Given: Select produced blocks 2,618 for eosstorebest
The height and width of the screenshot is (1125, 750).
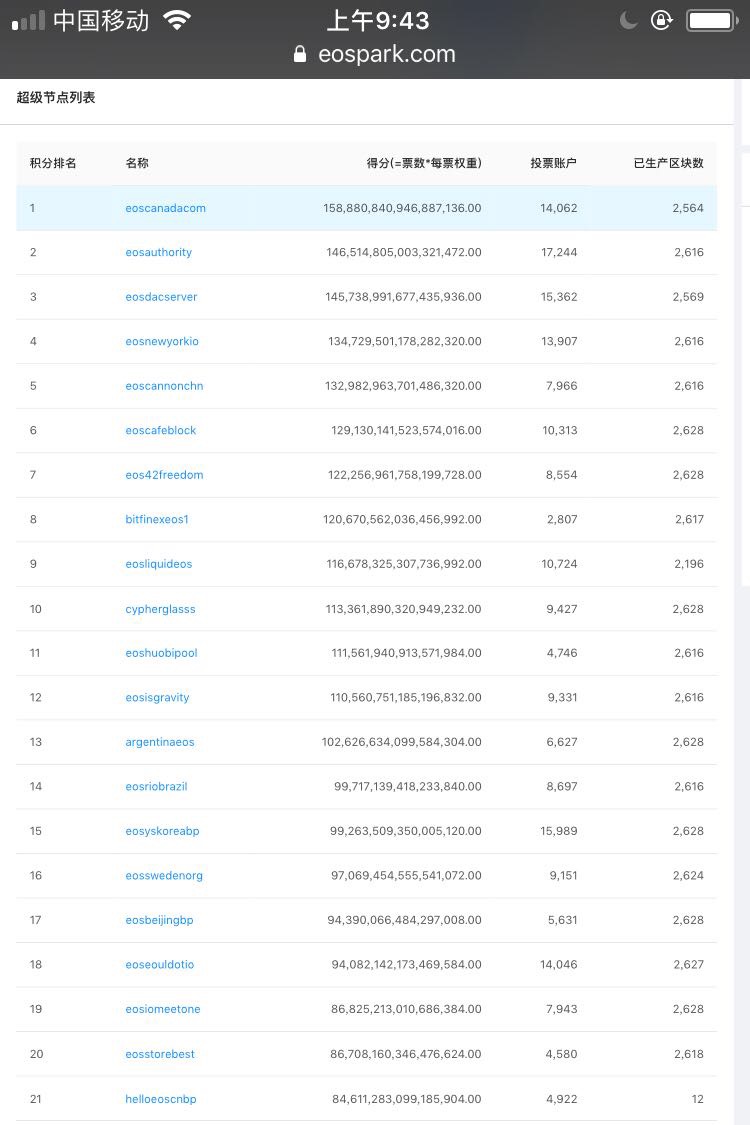Looking at the screenshot, I should [689, 1054].
